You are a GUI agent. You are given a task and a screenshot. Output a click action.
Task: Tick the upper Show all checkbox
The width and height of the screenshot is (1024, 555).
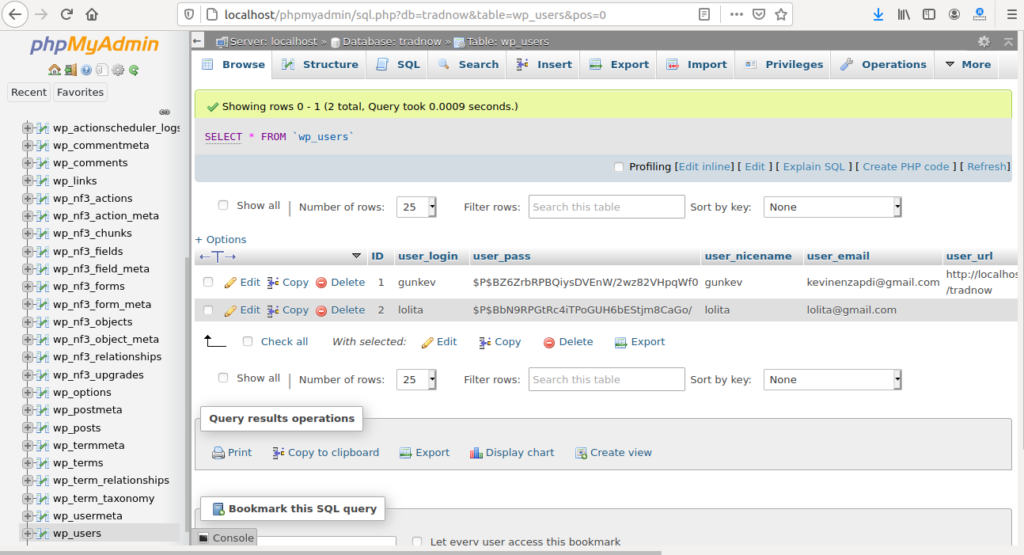click(223, 206)
